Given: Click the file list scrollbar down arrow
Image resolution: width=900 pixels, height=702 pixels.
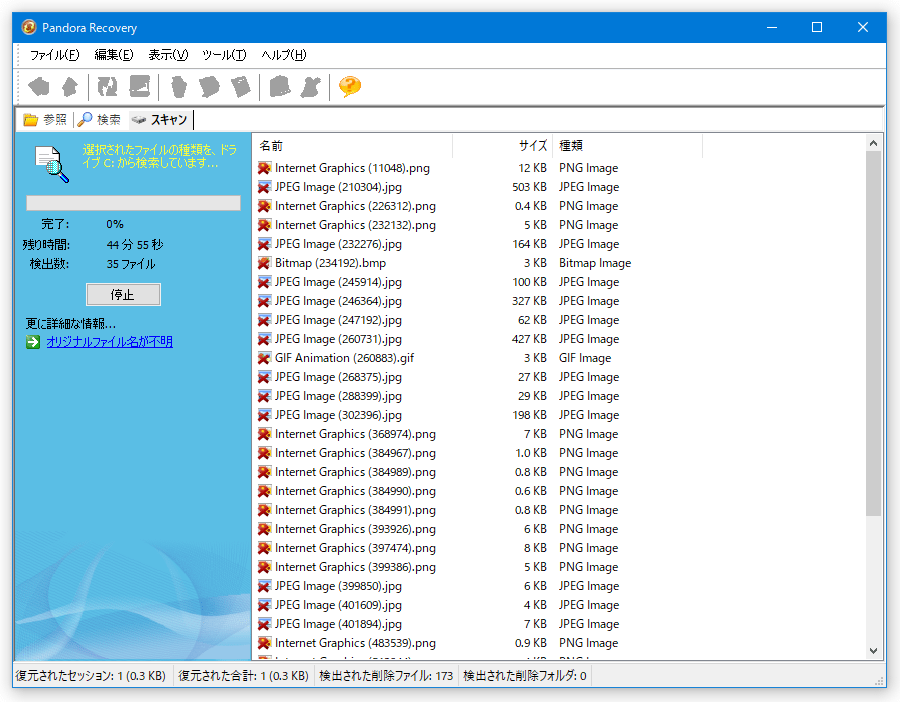Looking at the screenshot, I should (873, 651).
